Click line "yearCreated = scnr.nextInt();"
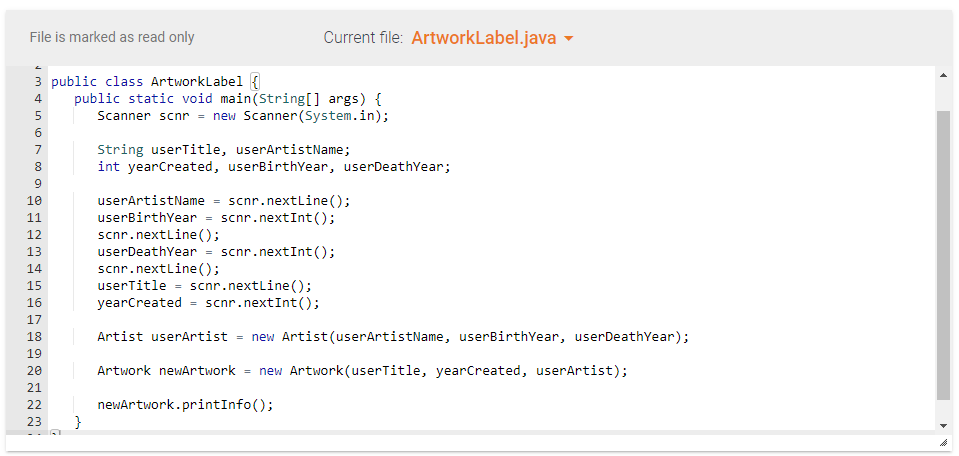Viewport: 959px width, 456px height. pos(209,303)
